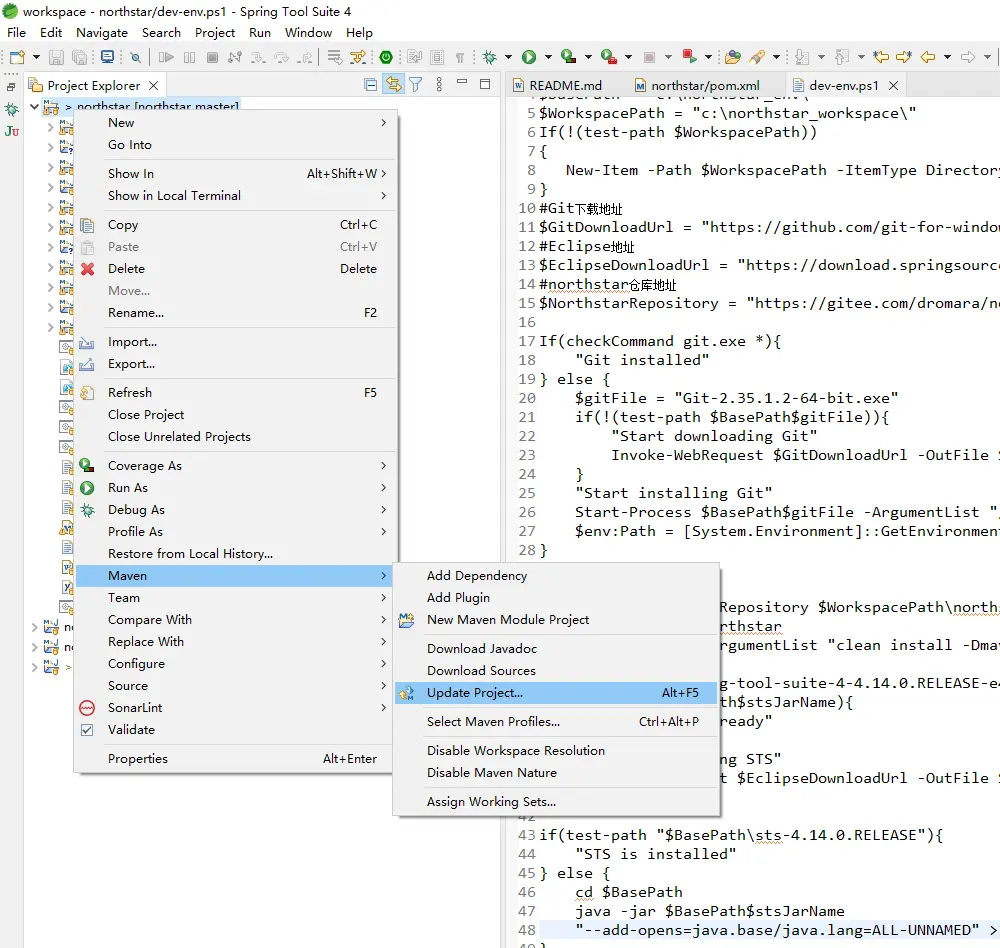The width and height of the screenshot is (1000, 948).
Task: Click the Debug bug icon in toolbar
Action: pyautogui.click(x=489, y=57)
